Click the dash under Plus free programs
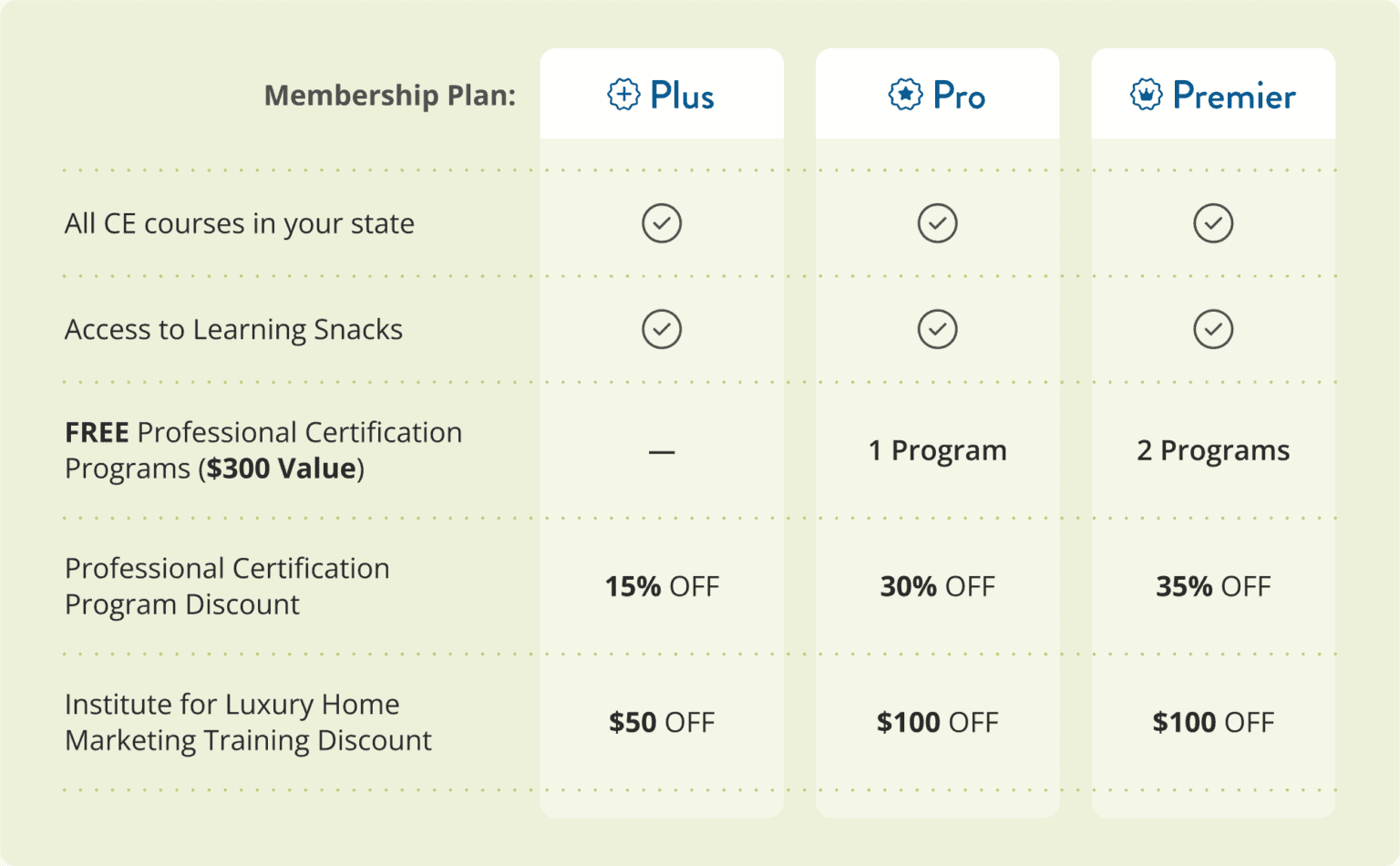The image size is (1400, 866). 662,451
